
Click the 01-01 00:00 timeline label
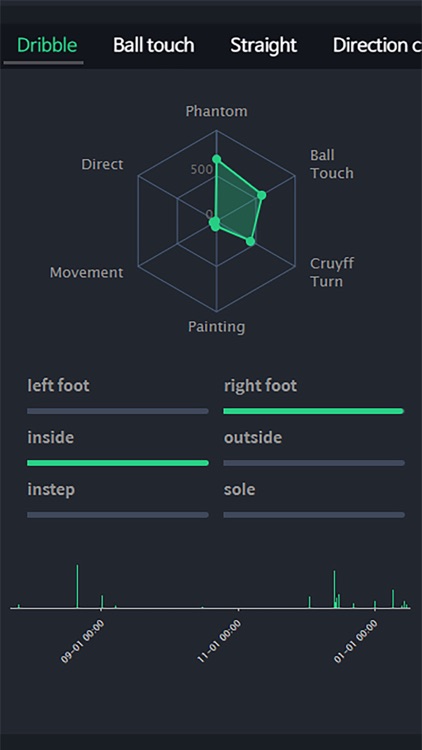tap(356, 641)
